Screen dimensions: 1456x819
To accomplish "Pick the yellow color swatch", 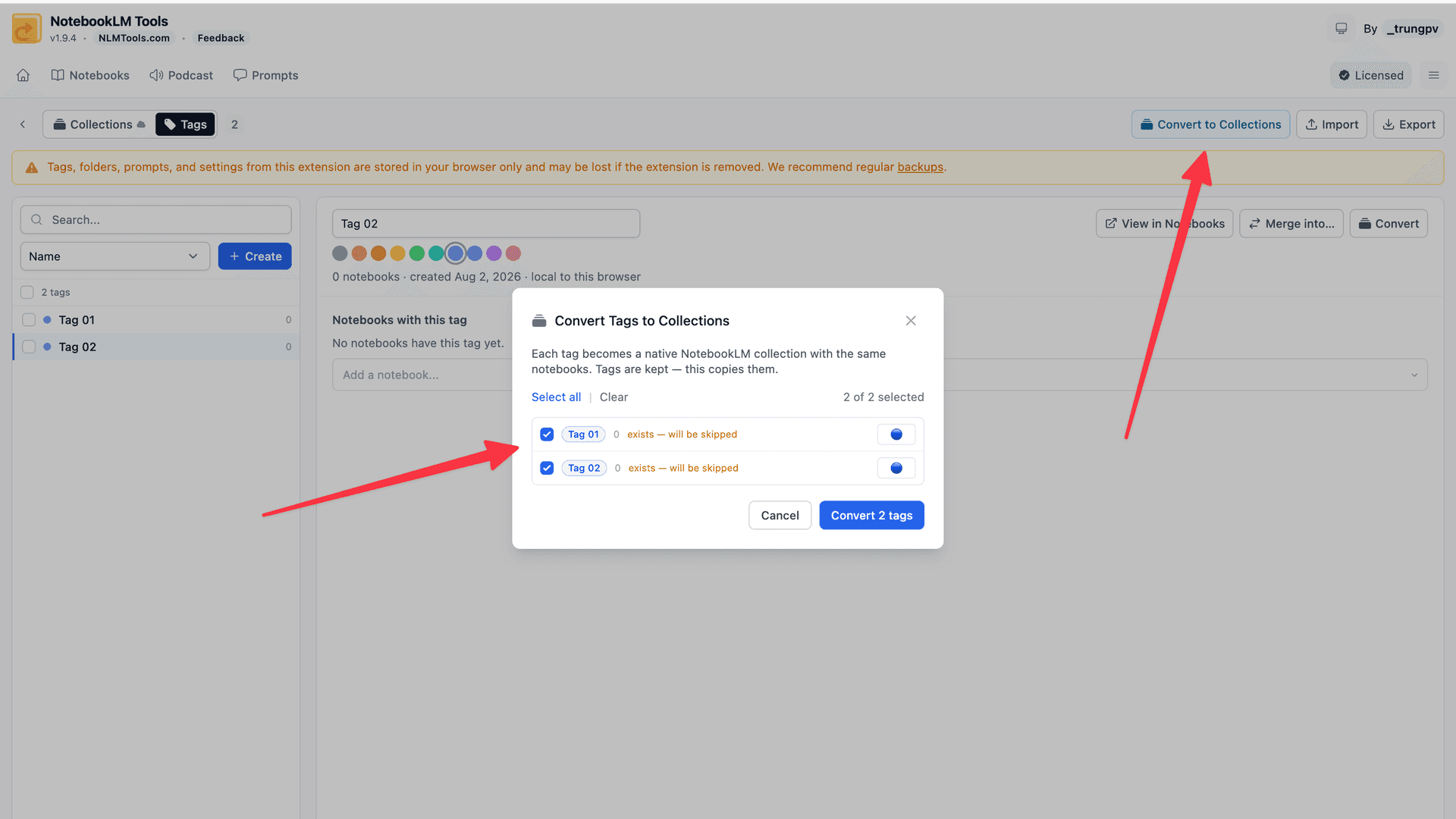I will [397, 253].
